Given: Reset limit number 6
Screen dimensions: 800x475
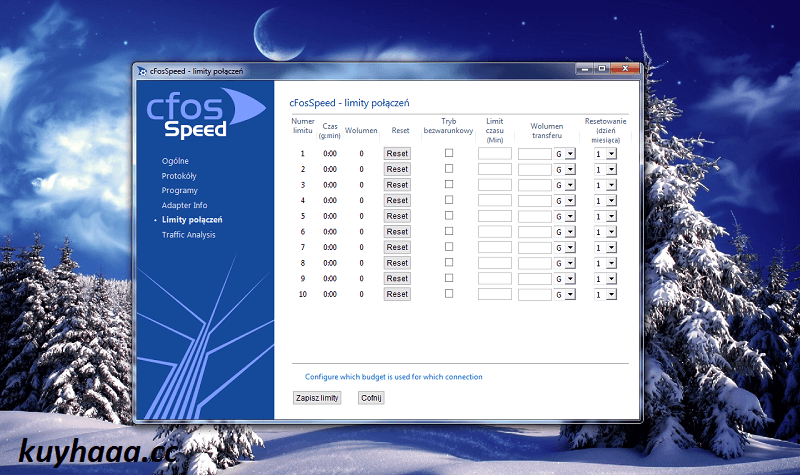Looking at the screenshot, I should coord(397,232).
